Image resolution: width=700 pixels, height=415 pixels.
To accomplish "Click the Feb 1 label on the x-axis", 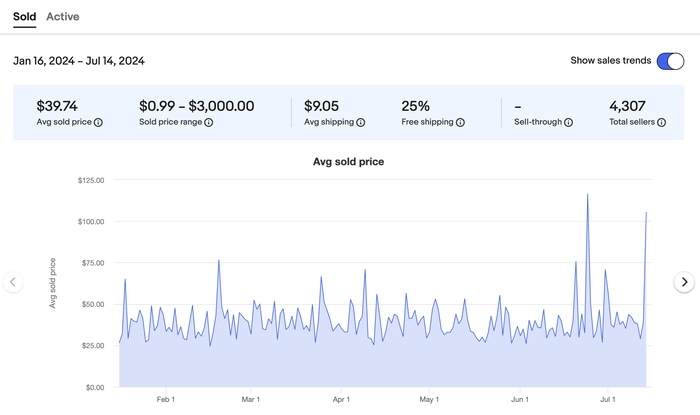I will (x=167, y=399).
